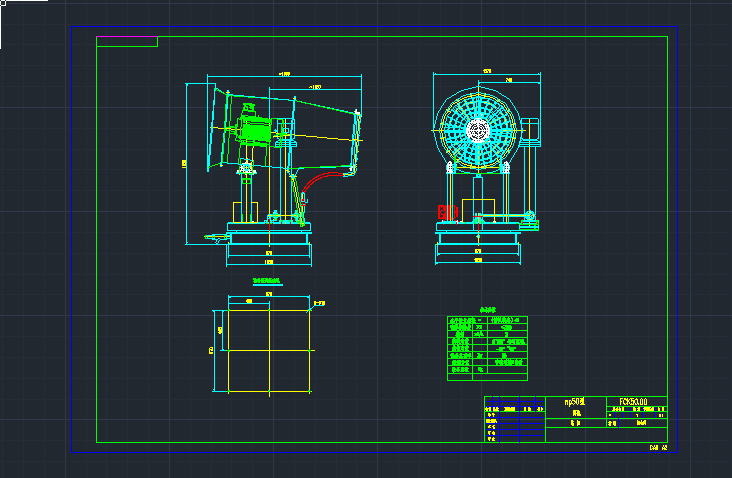Select the FCK50.00 drawing number text
This screenshot has height=478, width=732.
pyautogui.click(x=633, y=401)
